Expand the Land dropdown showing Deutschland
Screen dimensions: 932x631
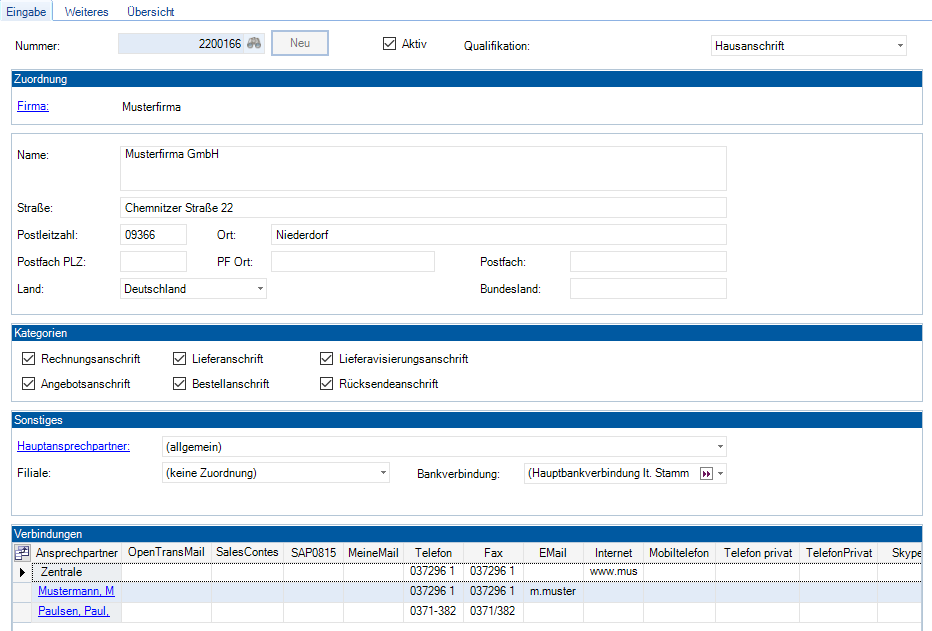(x=260, y=289)
